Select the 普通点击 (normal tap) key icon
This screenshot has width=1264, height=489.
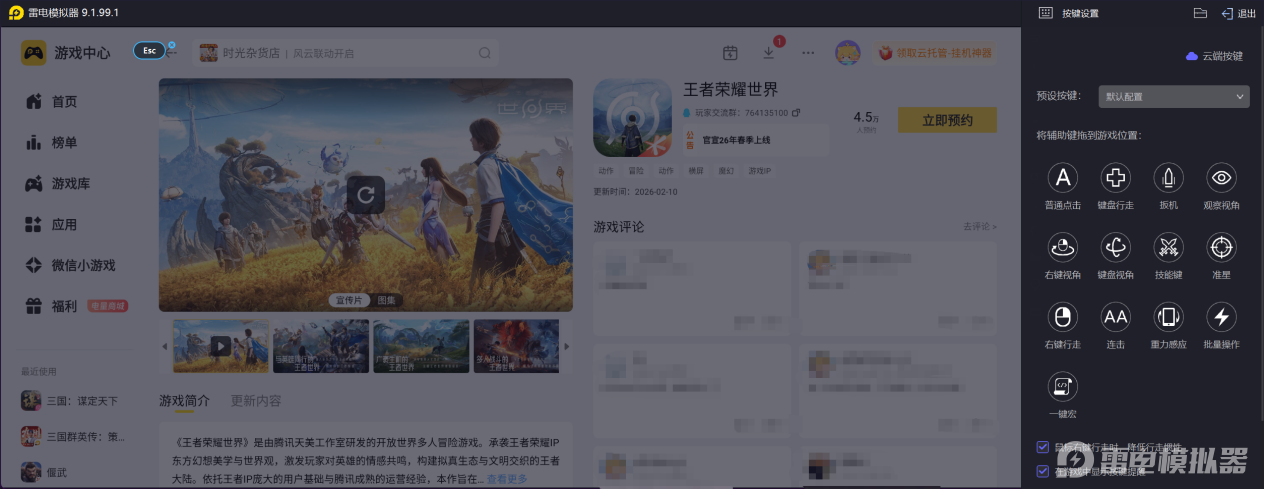[1062, 178]
